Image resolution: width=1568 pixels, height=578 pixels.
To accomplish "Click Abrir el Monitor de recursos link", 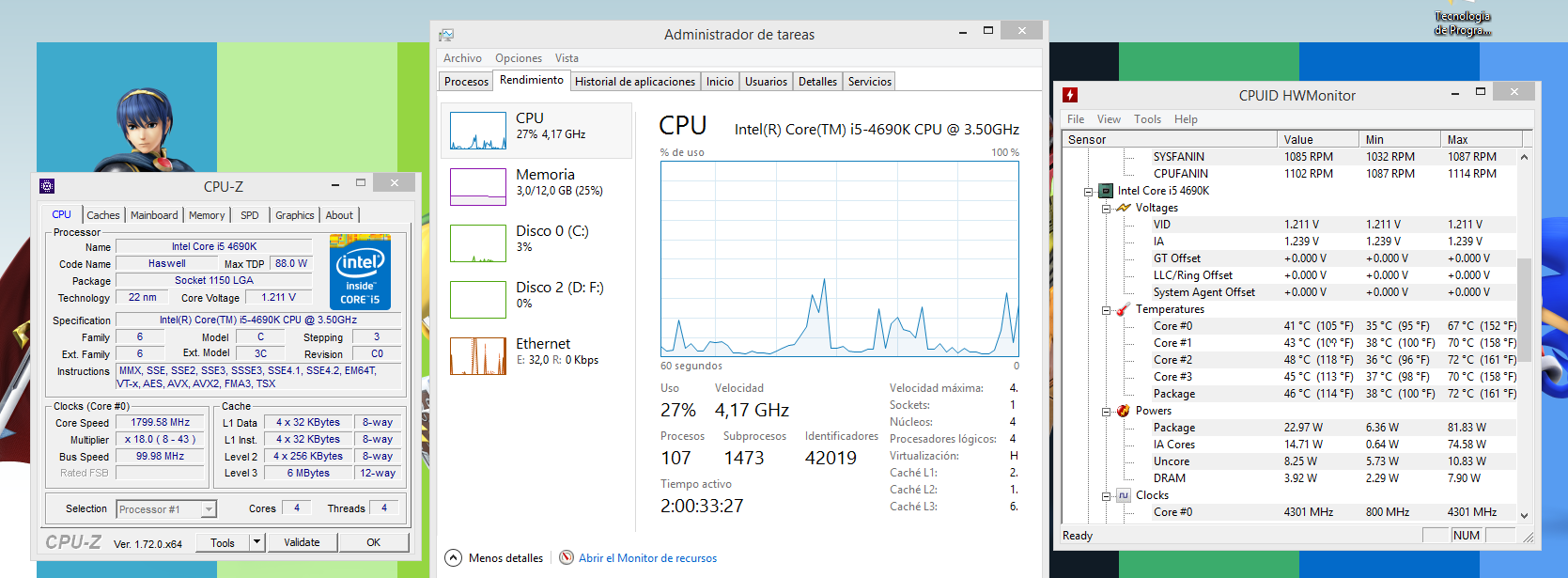I will point(647,558).
